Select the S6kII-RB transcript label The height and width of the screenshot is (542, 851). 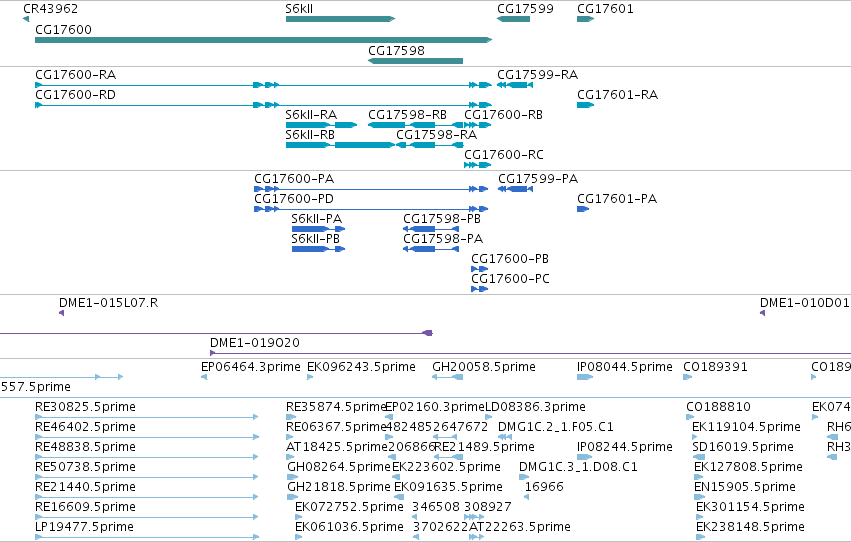click(310, 135)
